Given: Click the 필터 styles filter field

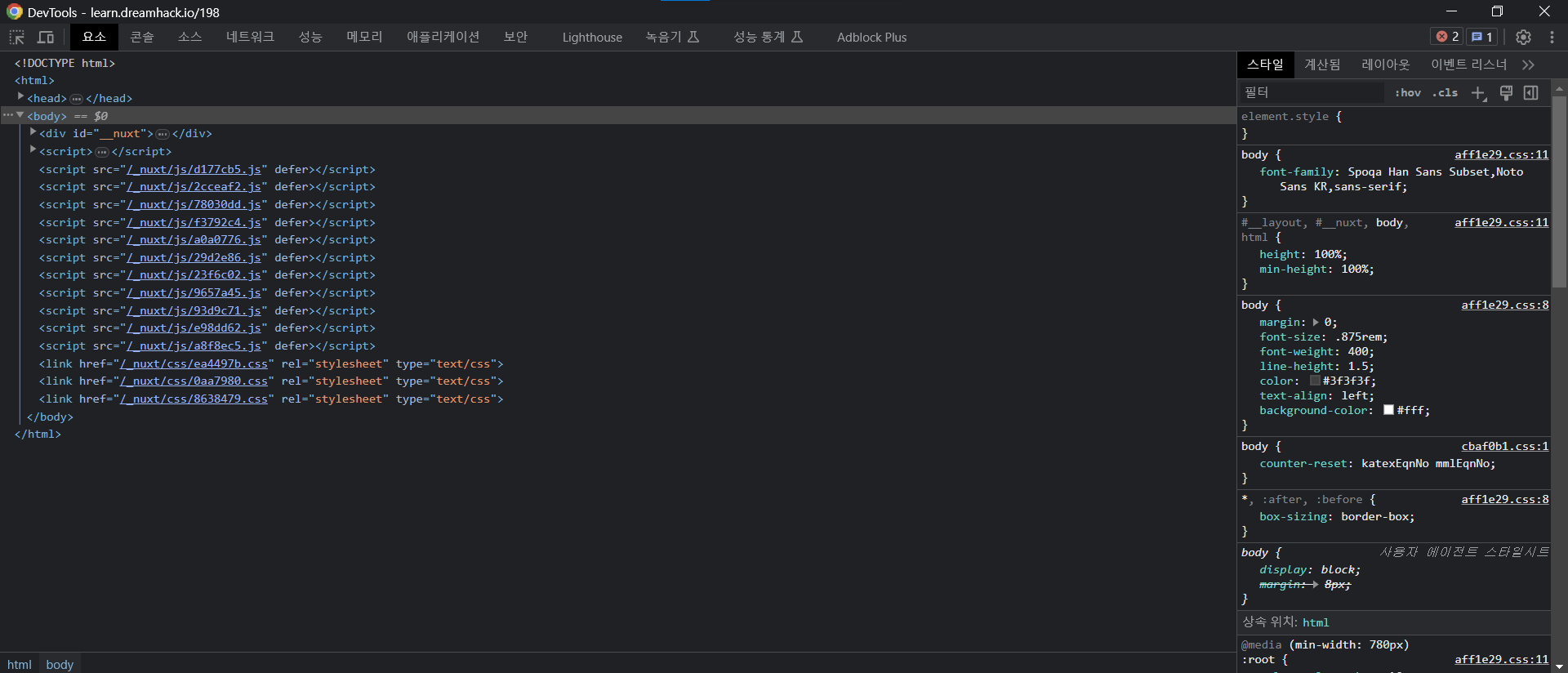Looking at the screenshot, I should click(1311, 93).
